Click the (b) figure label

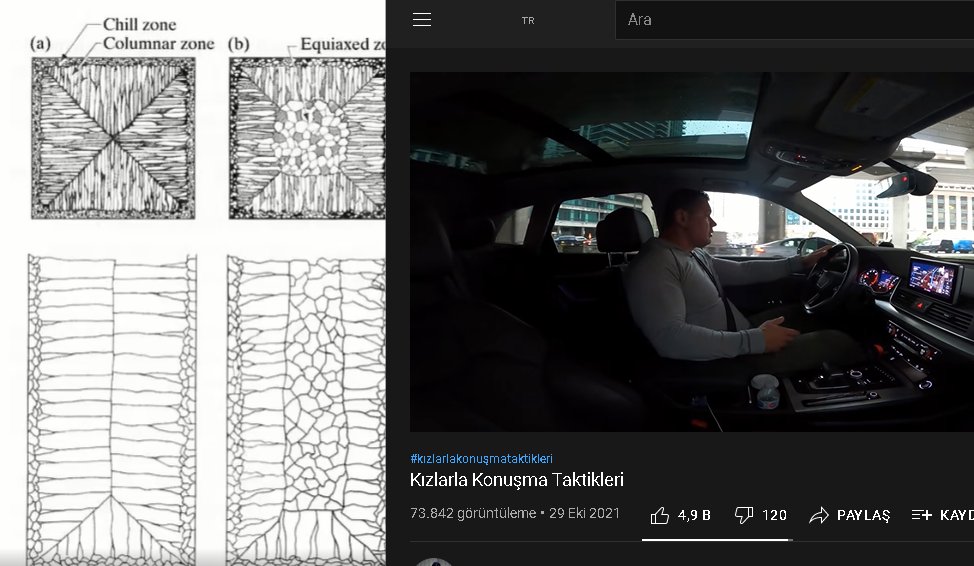coord(239,43)
